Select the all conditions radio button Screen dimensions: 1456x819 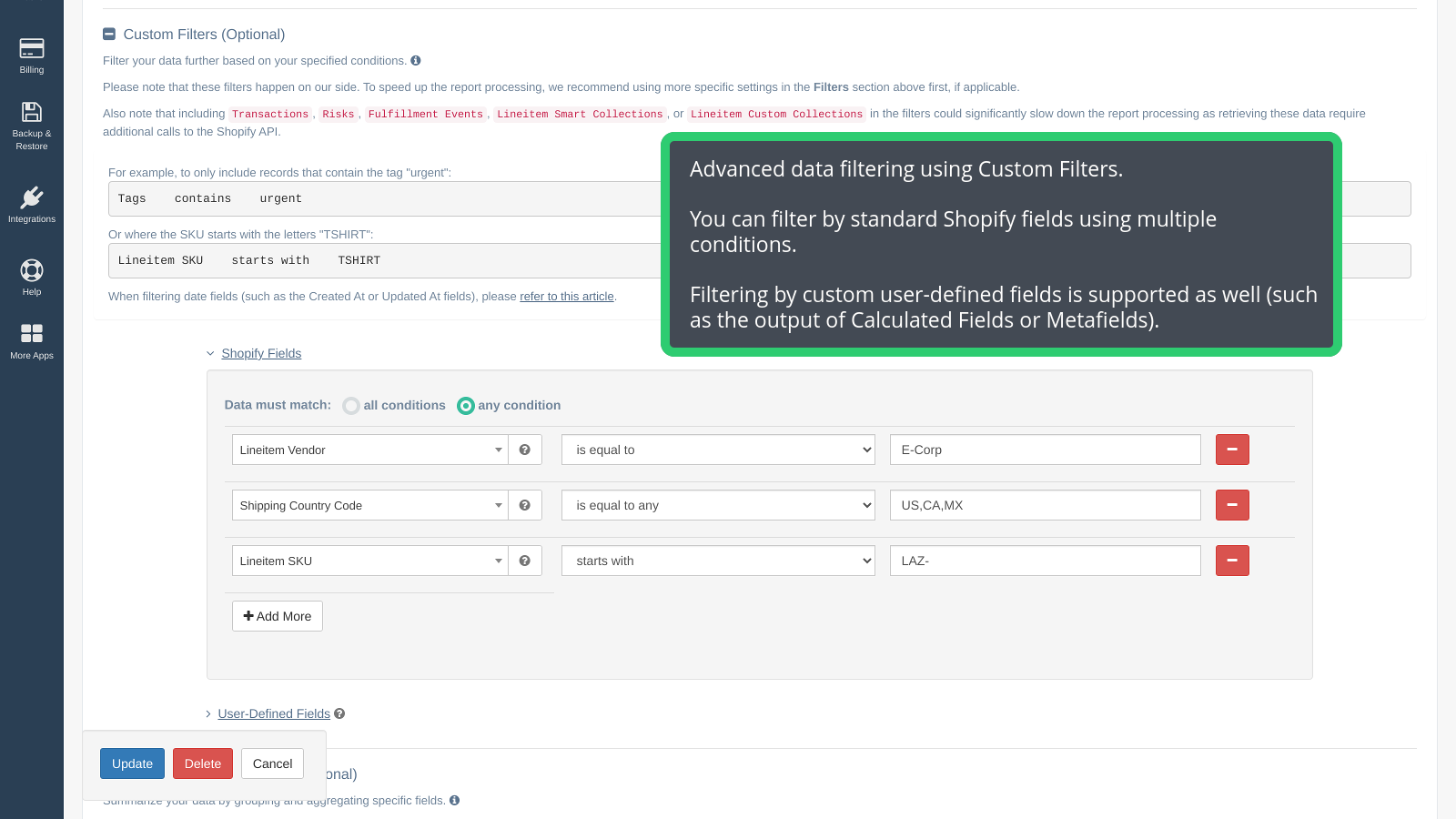350,406
